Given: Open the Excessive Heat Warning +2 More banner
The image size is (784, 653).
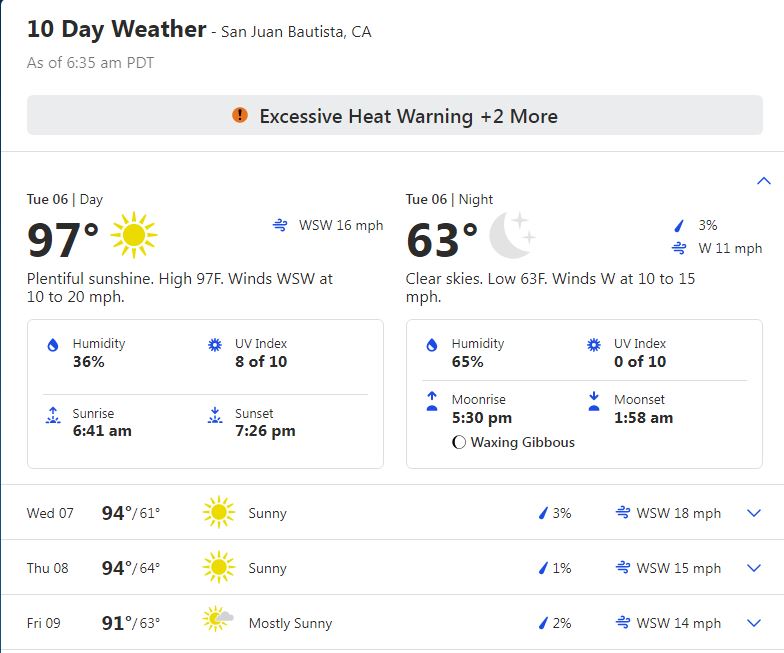Looking at the screenshot, I should (x=394, y=116).
